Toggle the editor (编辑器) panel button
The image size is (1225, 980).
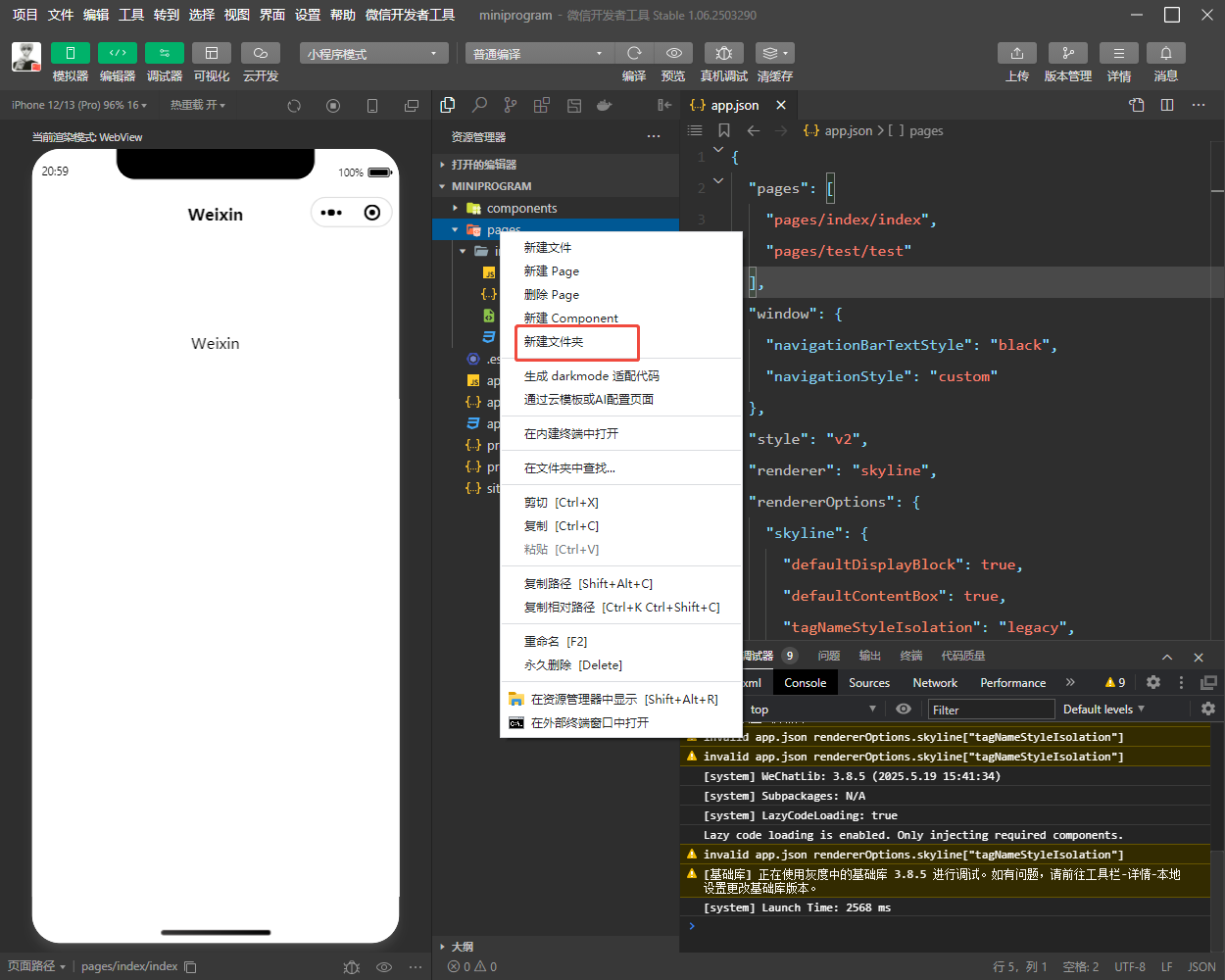117,53
